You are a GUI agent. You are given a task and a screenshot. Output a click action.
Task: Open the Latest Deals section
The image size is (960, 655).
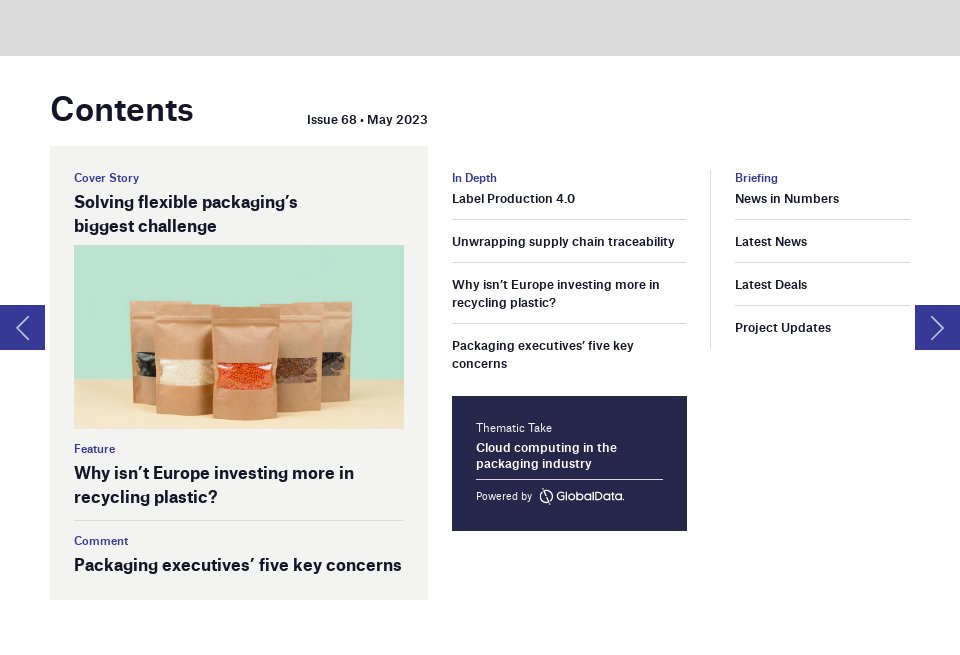pos(771,285)
